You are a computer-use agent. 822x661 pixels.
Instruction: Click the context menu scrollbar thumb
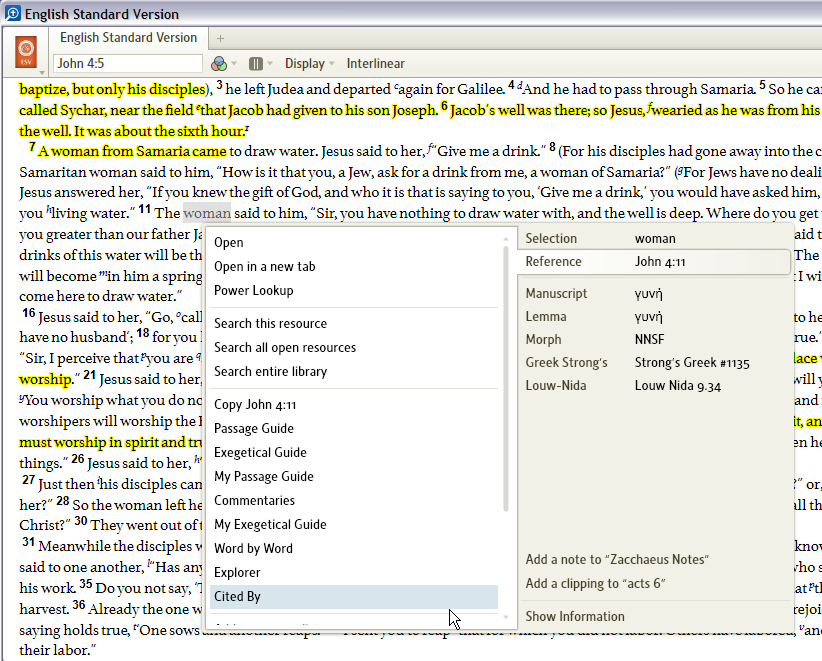506,378
